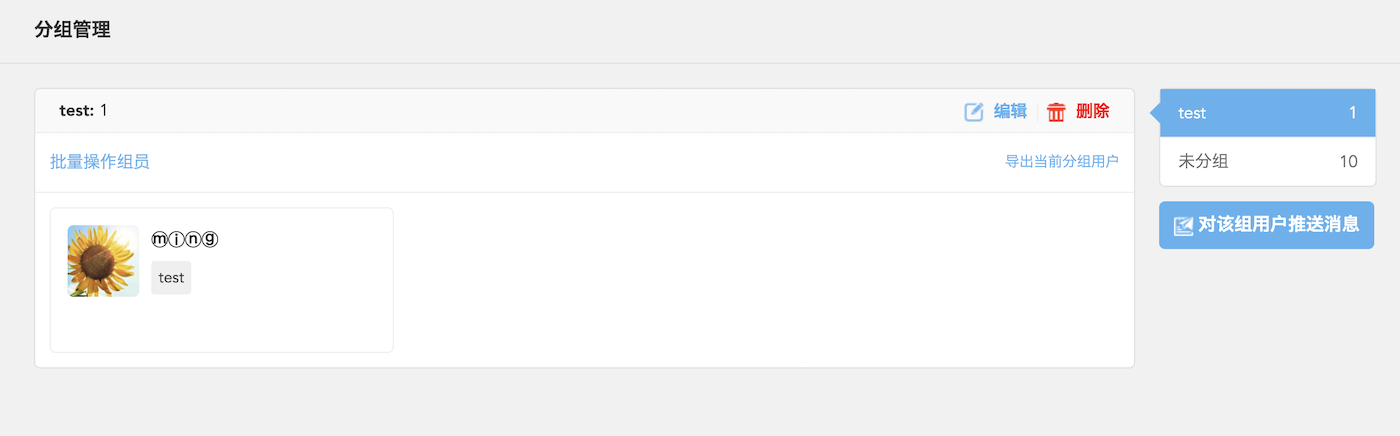Screen dimensions: 1400x436
Task: Click the pencil edit icon for group test
Action: click(974, 112)
